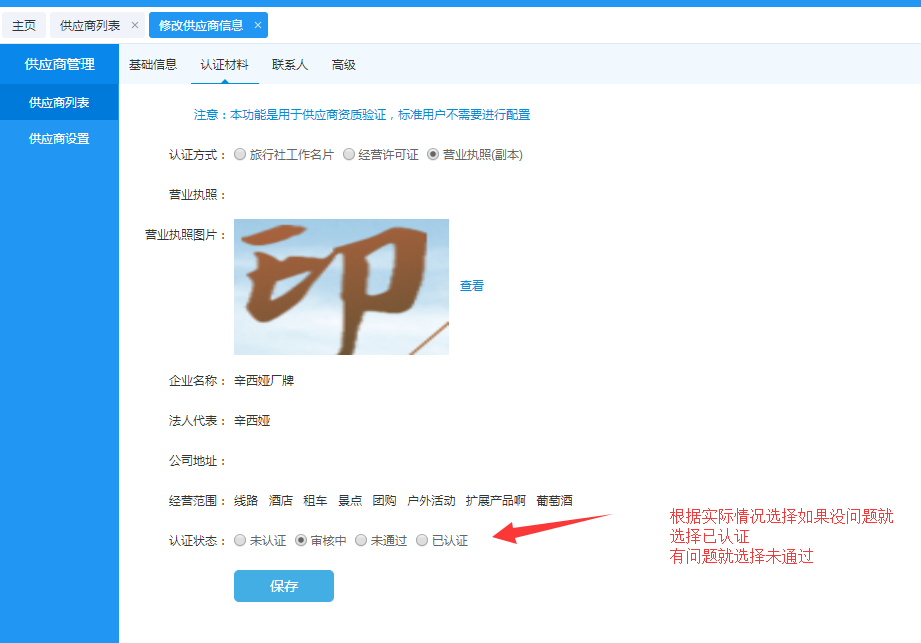Close the 修改供应商信息 tab
This screenshot has width=921, height=643.
(257, 25)
